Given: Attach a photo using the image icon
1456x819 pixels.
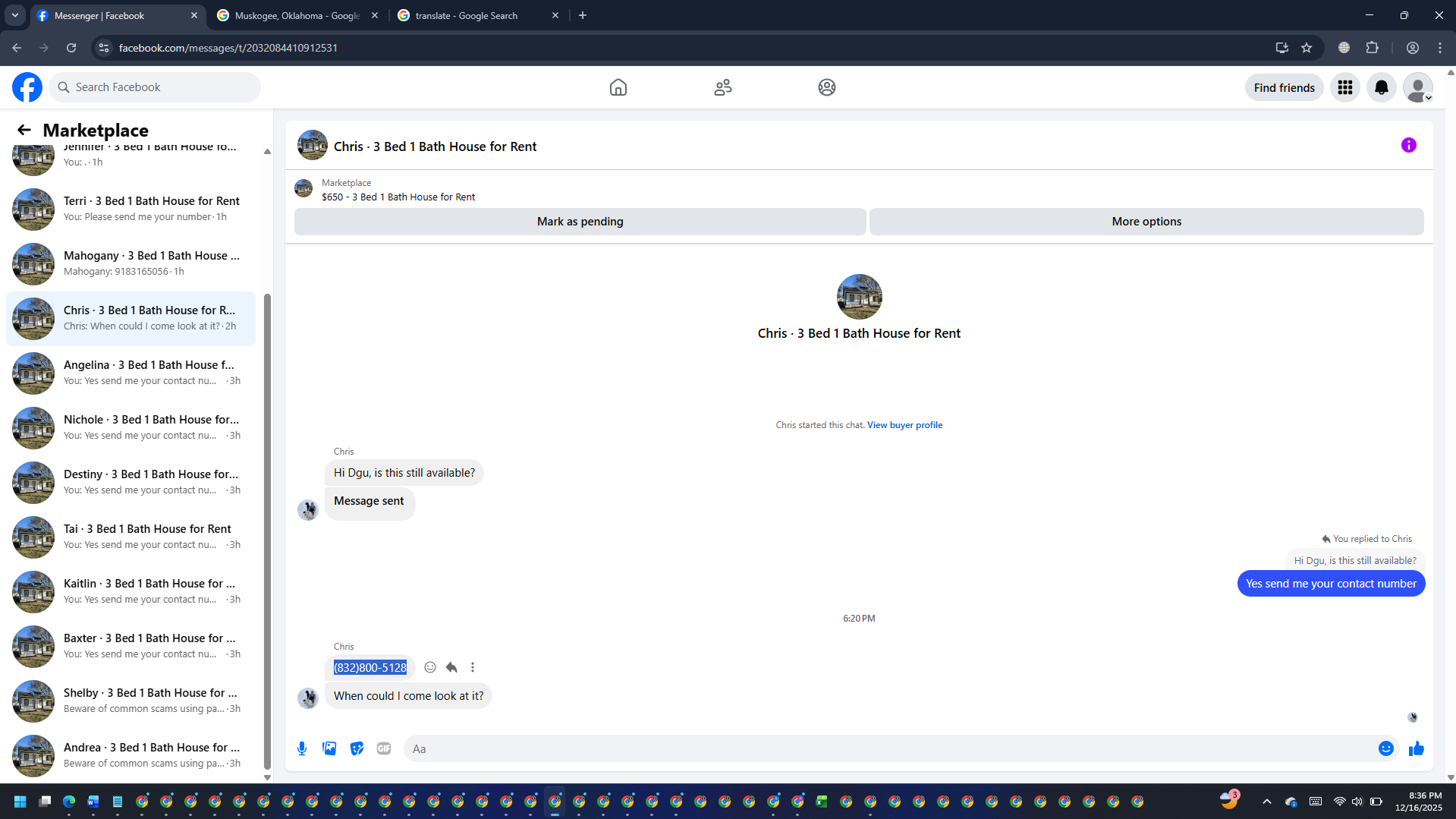Looking at the screenshot, I should pos(329,748).
